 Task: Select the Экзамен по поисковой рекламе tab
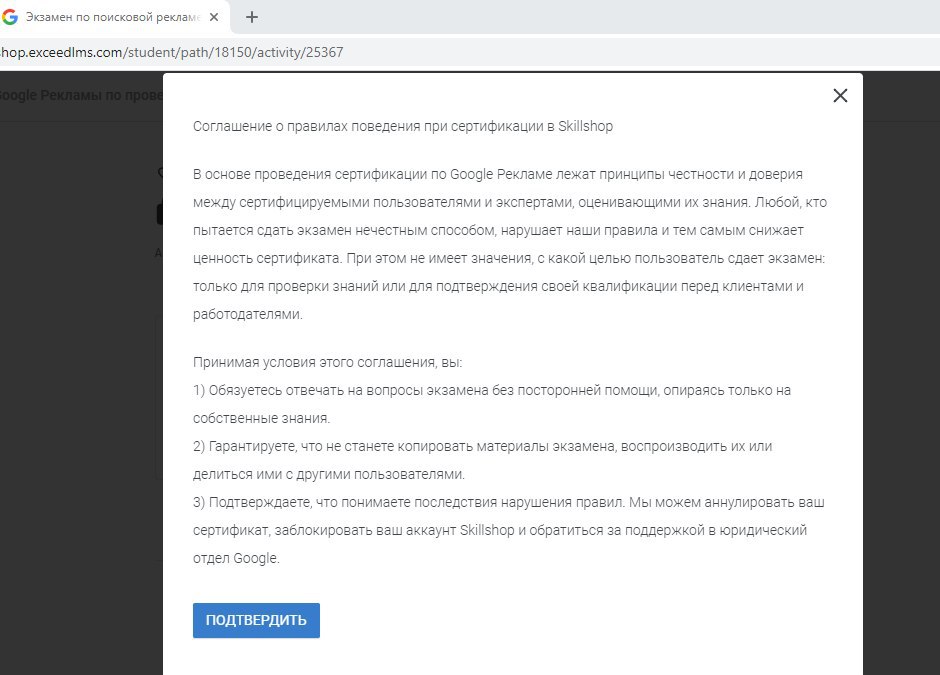point(114,17)
